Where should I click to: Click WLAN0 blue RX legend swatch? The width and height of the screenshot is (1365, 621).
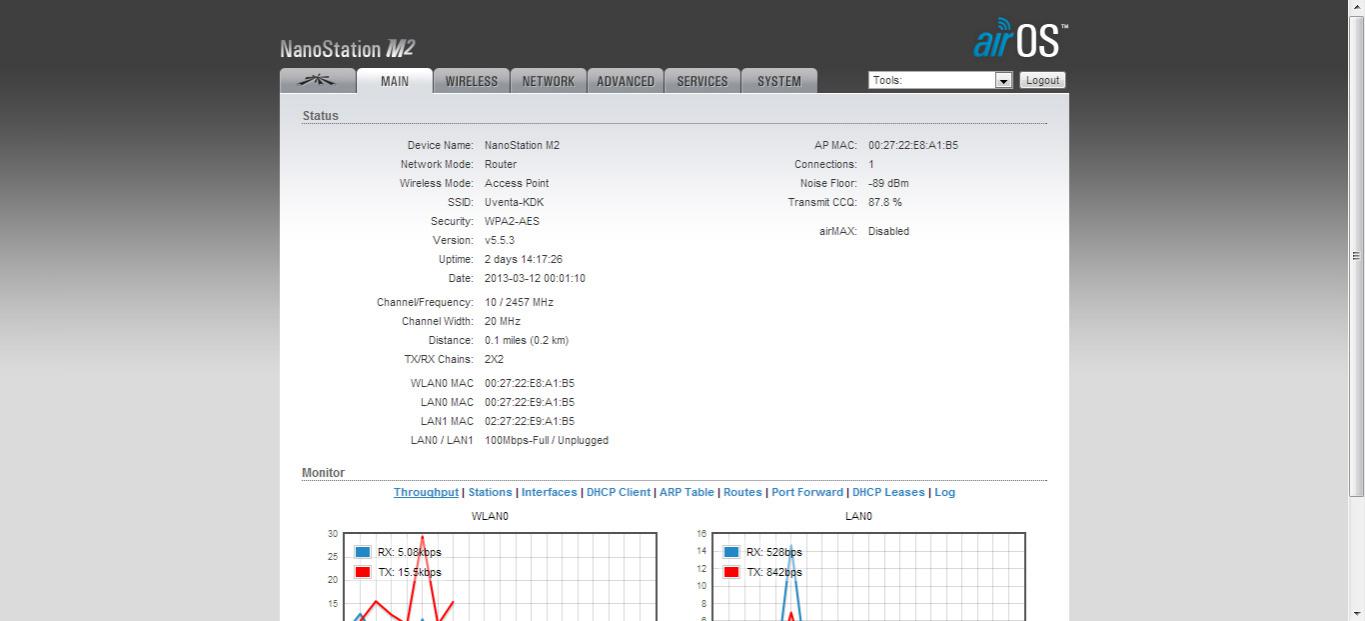pos(363,552)
